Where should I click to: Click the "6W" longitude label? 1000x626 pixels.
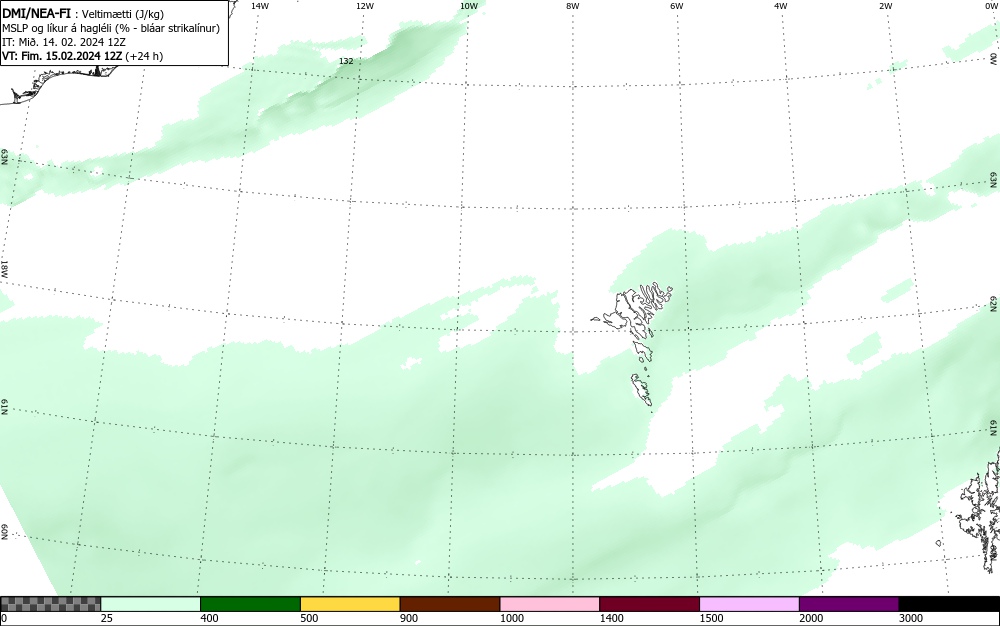677,6
